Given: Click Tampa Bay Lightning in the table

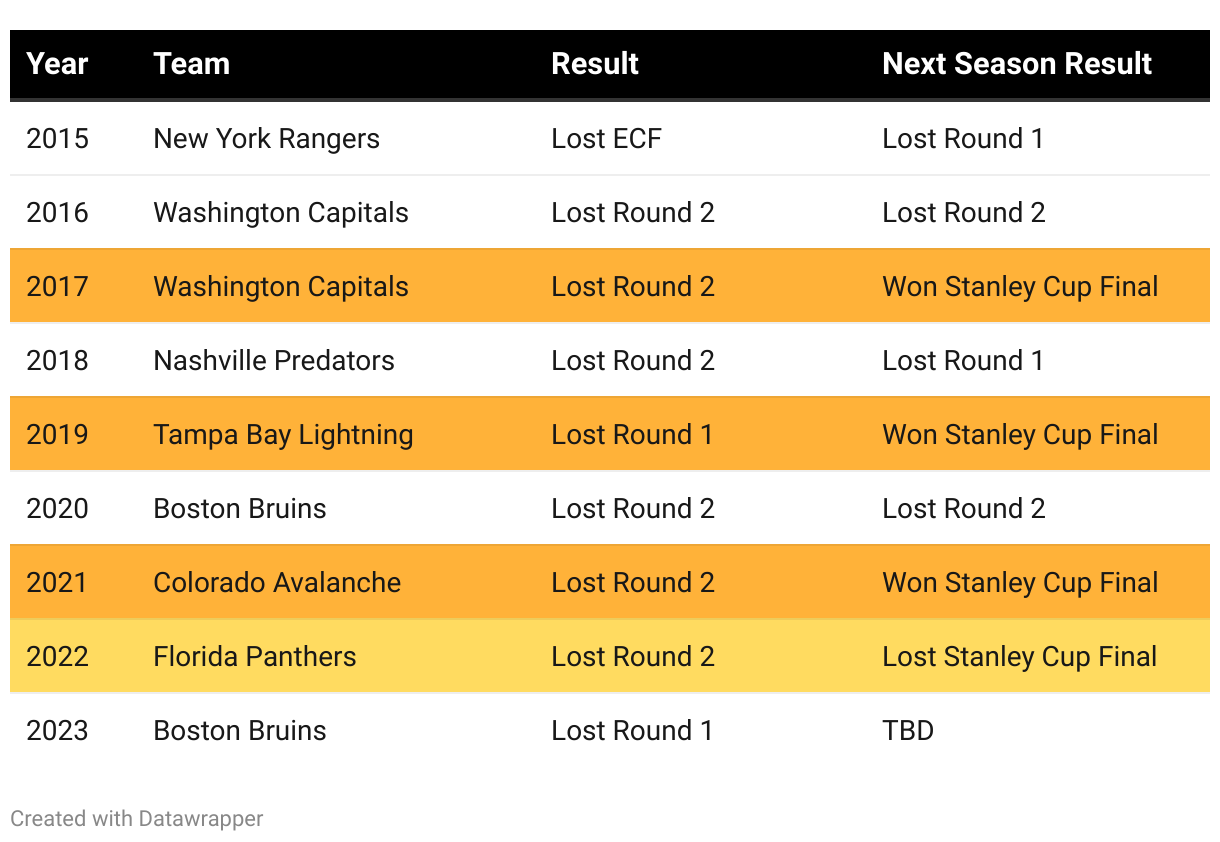Looking at the screenshot, I should click(283, 435).
